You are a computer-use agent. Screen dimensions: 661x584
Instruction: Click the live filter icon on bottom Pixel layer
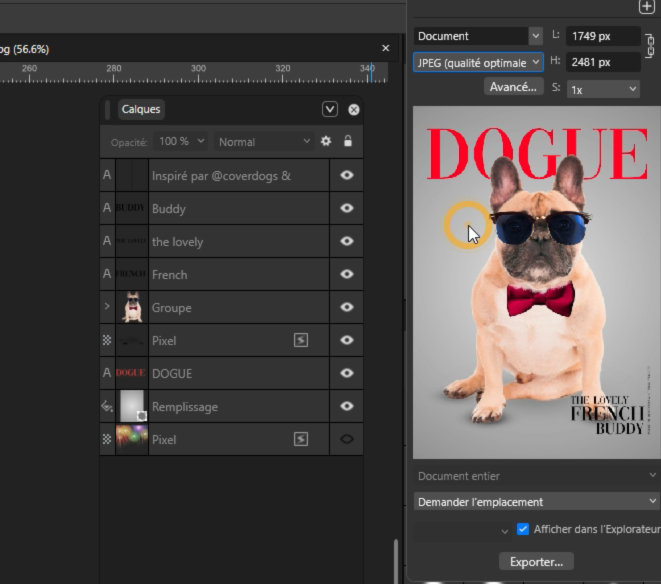(300, 439)
